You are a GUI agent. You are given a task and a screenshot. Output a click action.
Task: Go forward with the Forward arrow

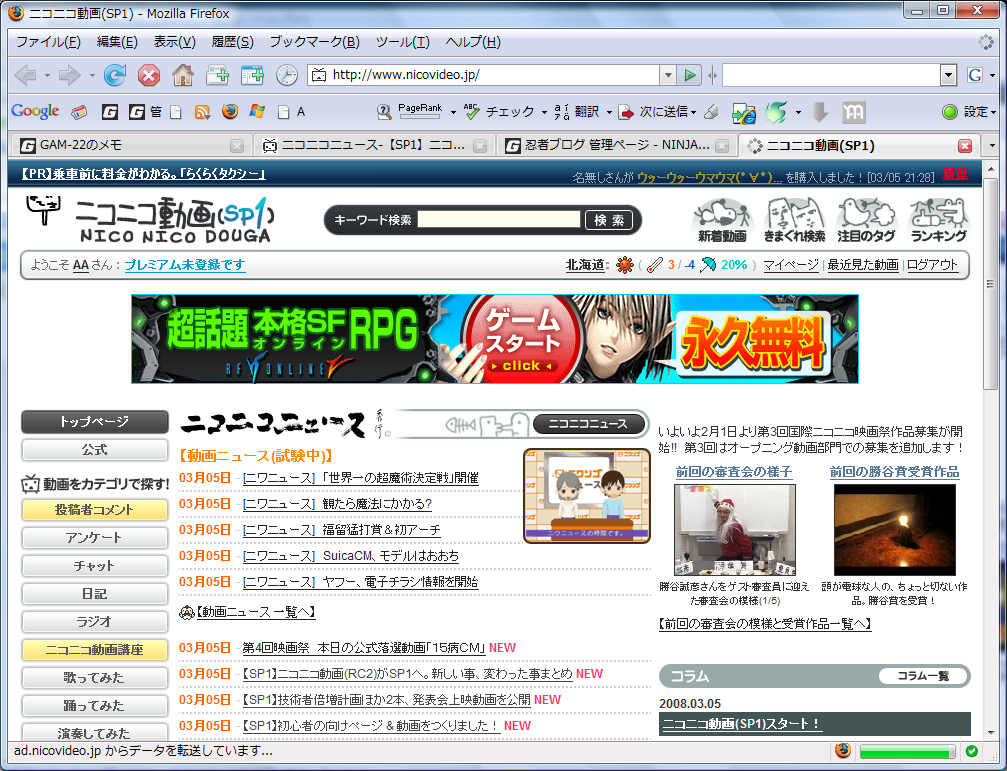click(x=69, y=76)
